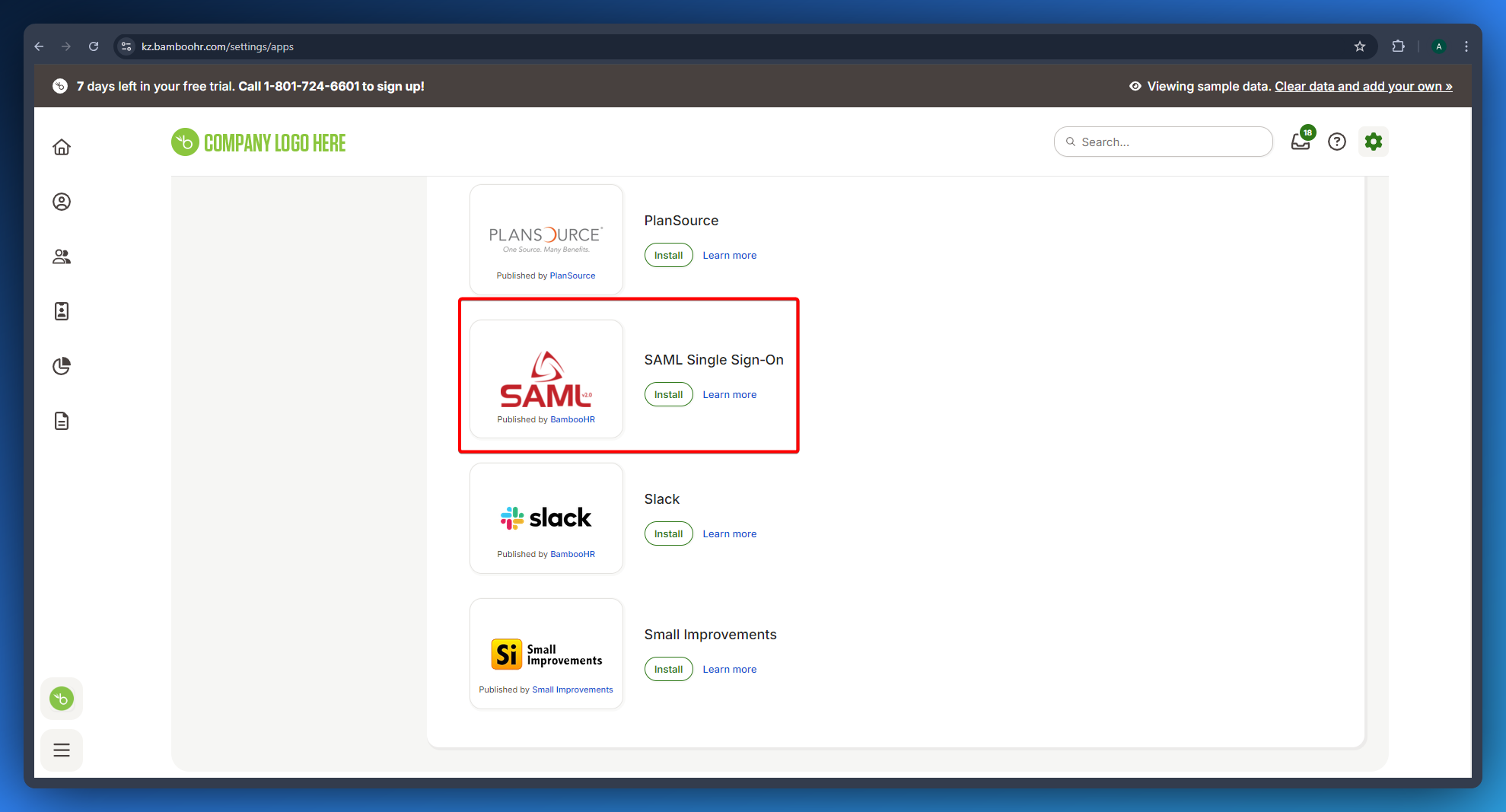Screen dimensions: 1506x812
Task: Click the Slack logo thumbnail
Action: (x=546, y=517)
